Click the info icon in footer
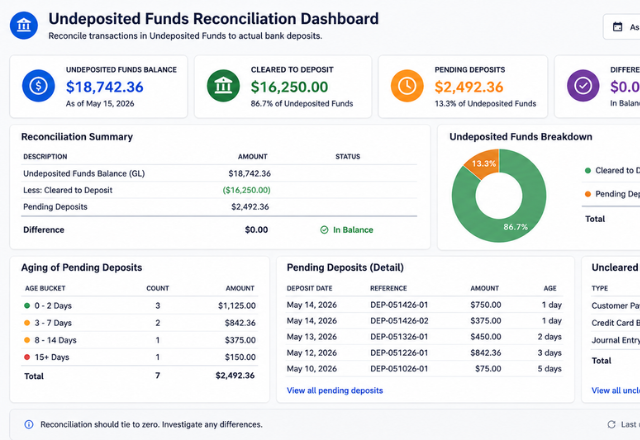This screenshot has width=640, height=440. point(29,424)
